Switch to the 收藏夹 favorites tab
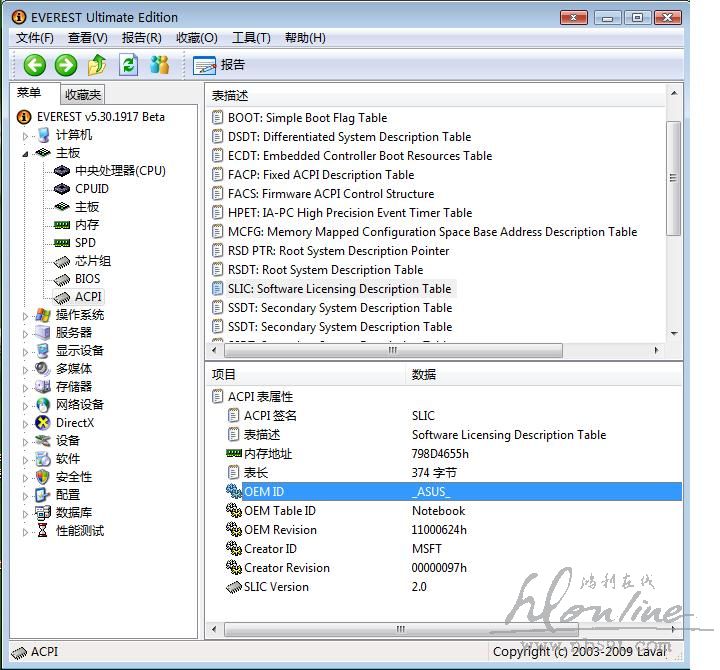 click(x=82, y=95)
